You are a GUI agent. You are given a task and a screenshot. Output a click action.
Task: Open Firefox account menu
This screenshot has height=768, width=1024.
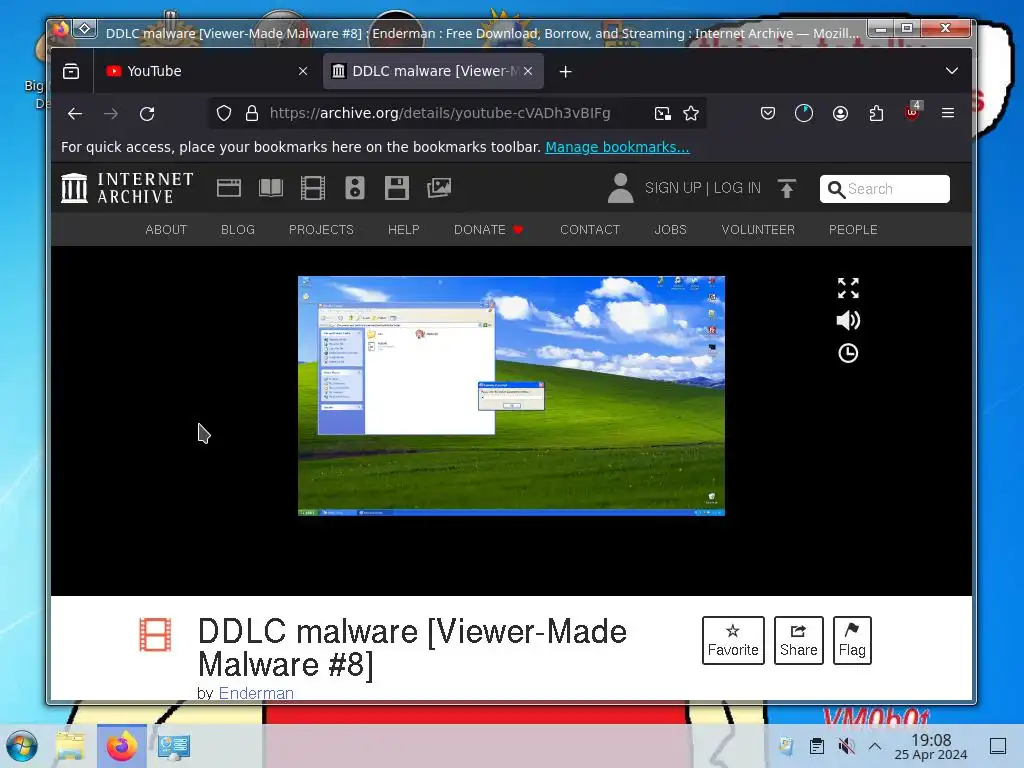tap(840, 114)
